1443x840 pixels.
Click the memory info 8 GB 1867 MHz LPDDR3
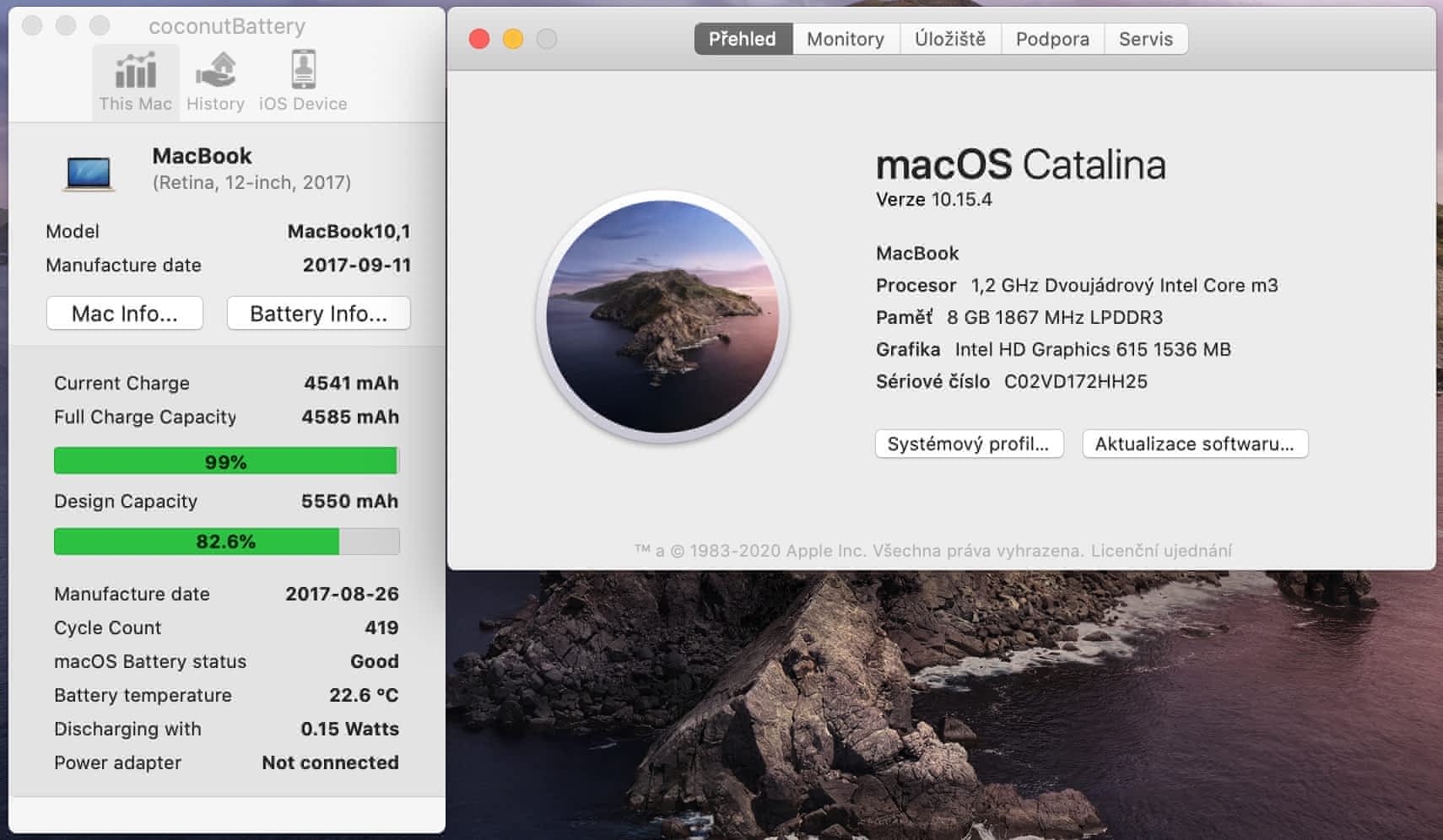click(1055, 318)
